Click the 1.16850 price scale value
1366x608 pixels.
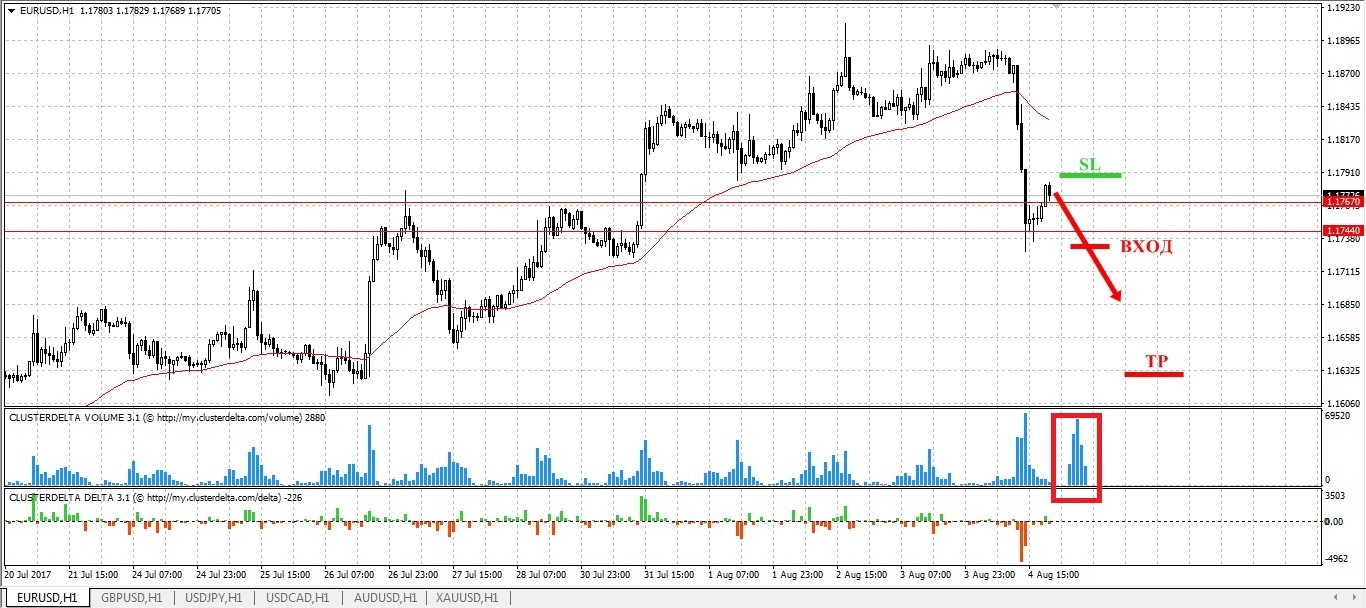click(x=1342, y=305)
